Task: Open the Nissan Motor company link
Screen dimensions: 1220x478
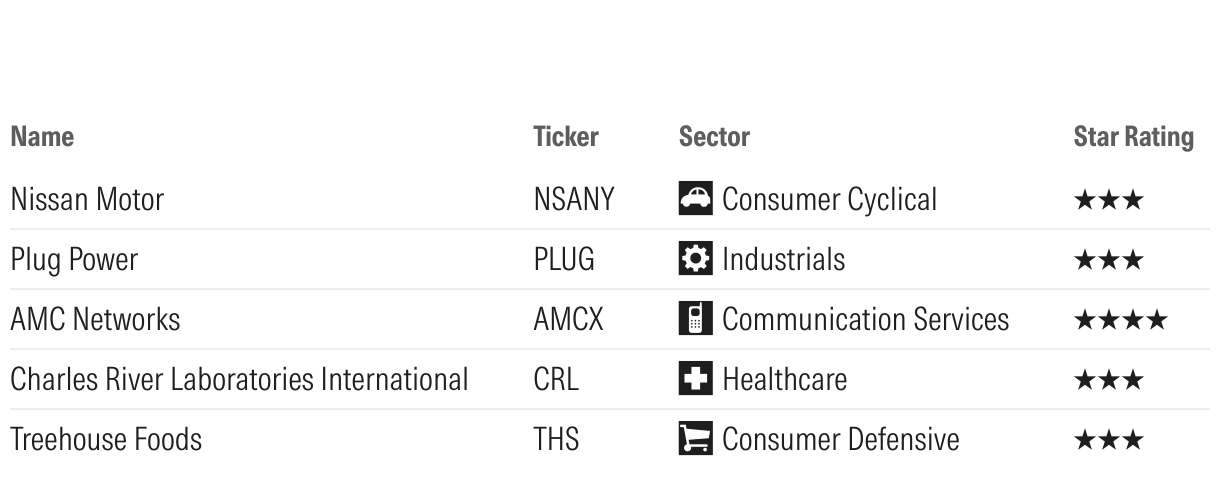Action: [87, 200]
